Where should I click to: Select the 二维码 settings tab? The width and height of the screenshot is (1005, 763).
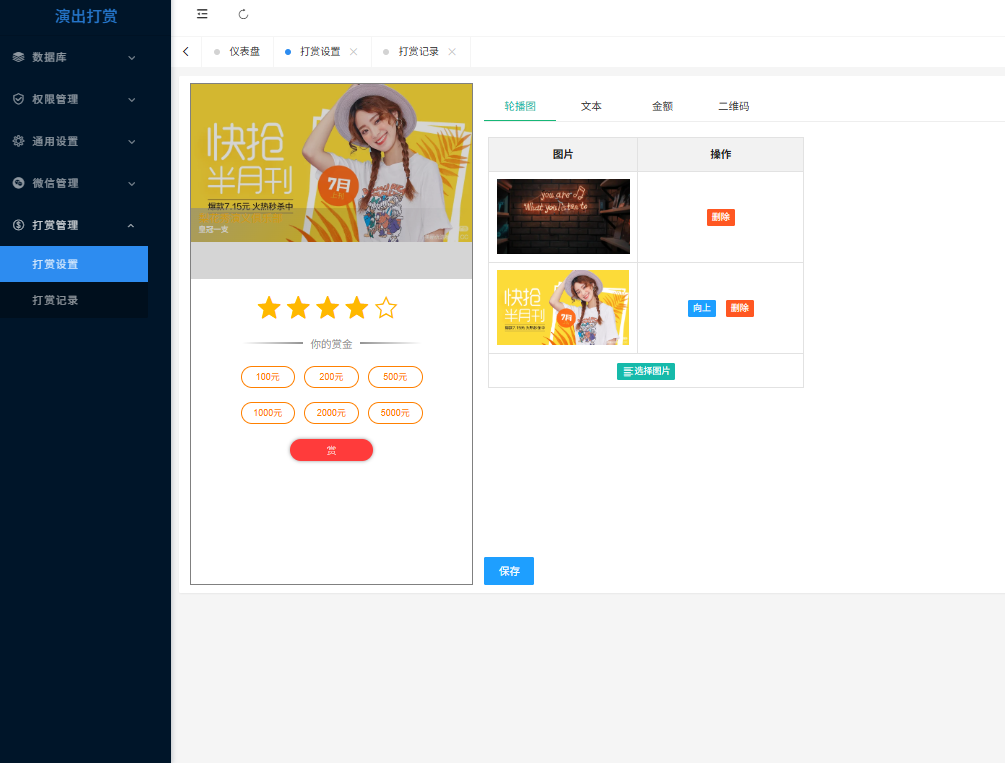(733, 106)
